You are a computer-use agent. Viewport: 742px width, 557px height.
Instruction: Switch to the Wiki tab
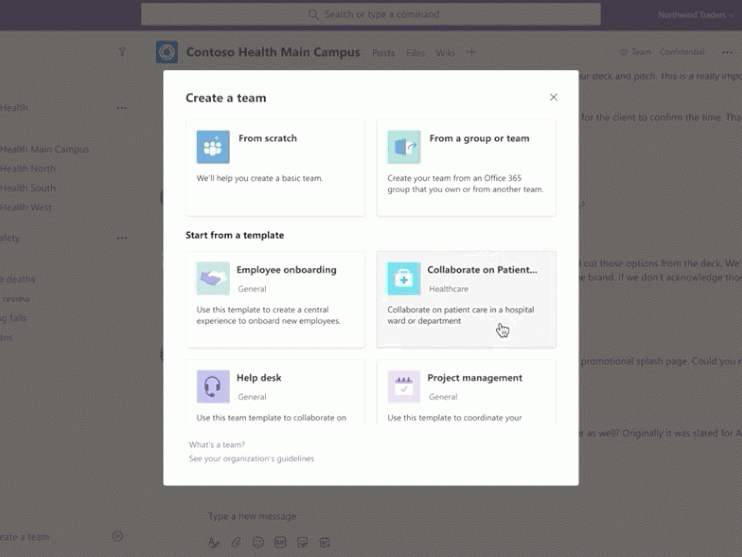click(445, 53)
